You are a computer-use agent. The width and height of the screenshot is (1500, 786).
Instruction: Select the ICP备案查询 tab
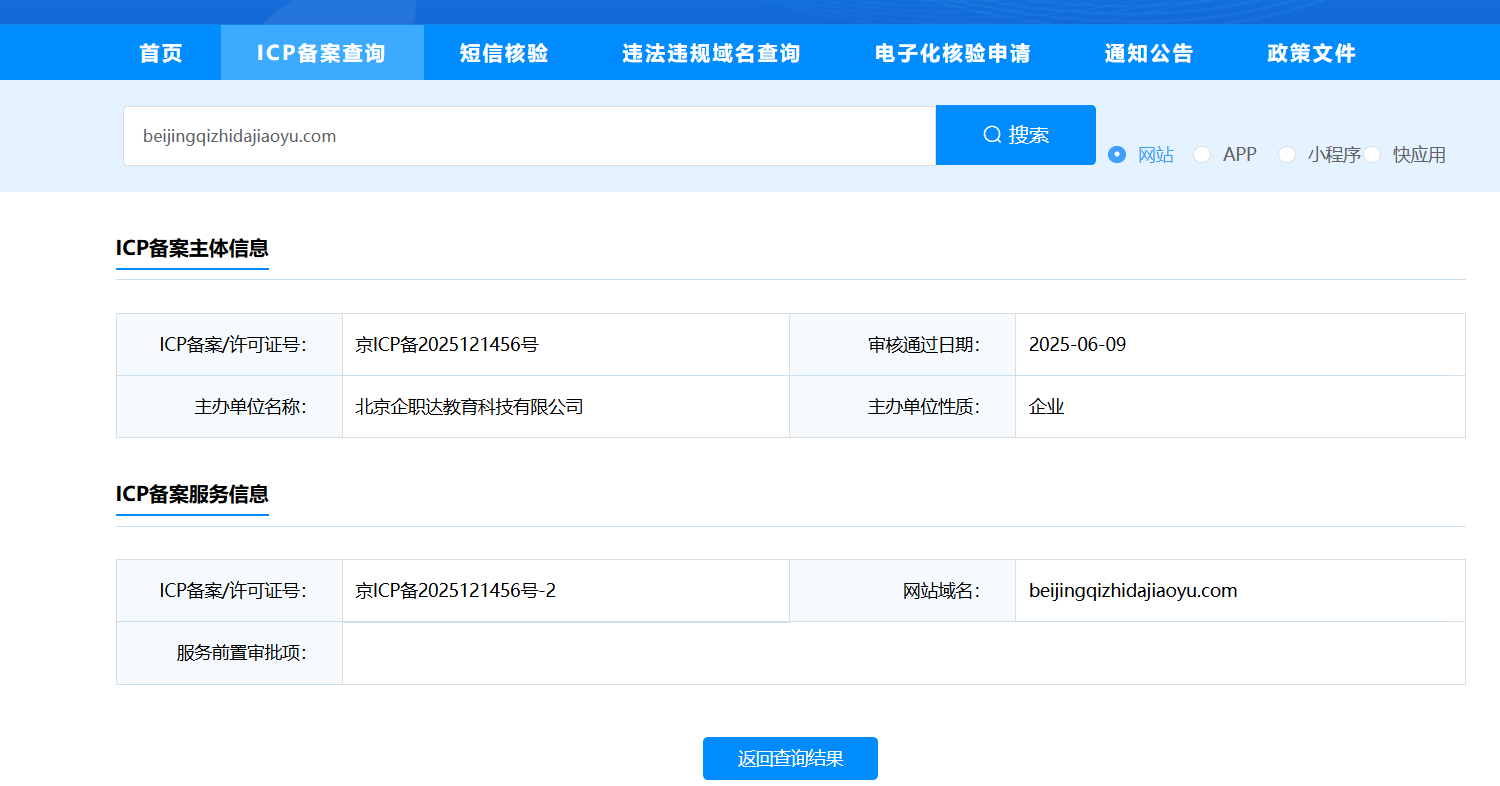[x=322, y=53]
